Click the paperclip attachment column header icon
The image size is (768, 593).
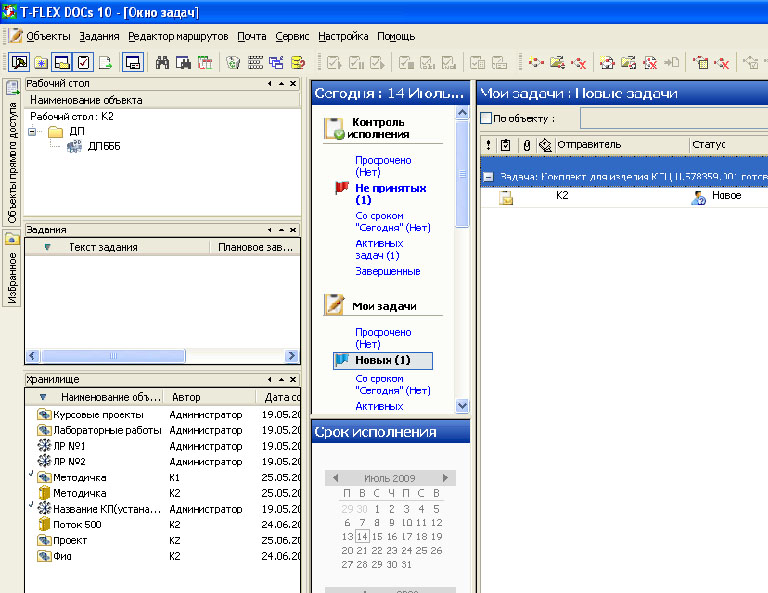pos(527,145)
